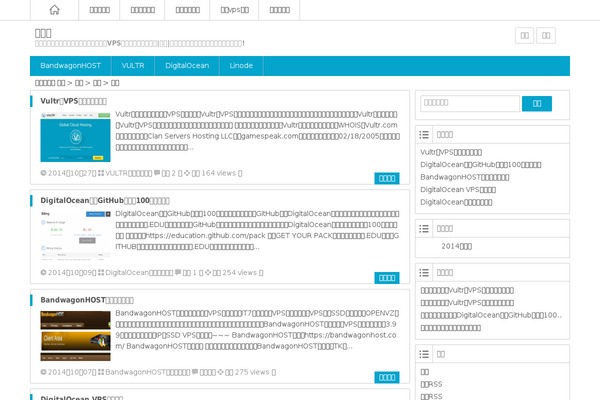Click '275 views' text on the BandwagonHOST post
The width and height of the screenshot is (600, 400).
pyautogui.click(x=252, y=372)
